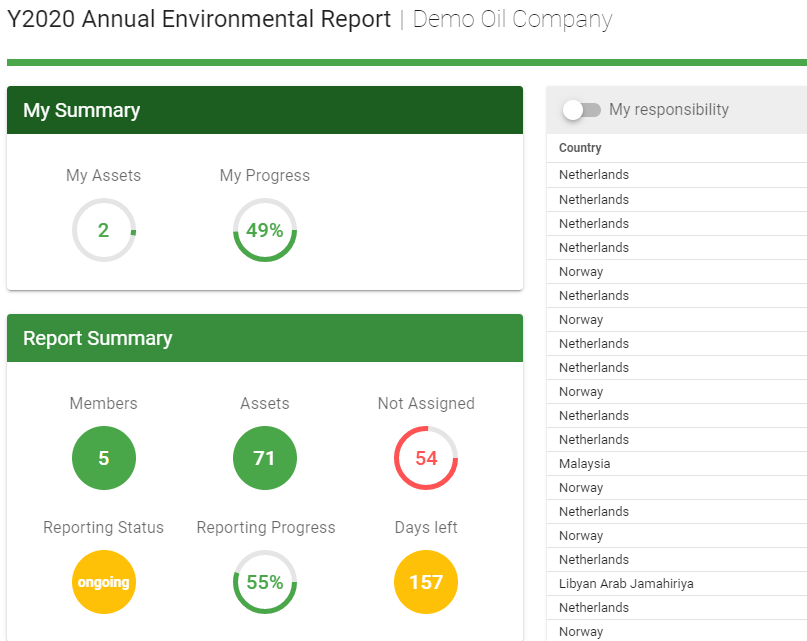Click the My Summary panel header
807x641 pixels.
pos(264,110)
